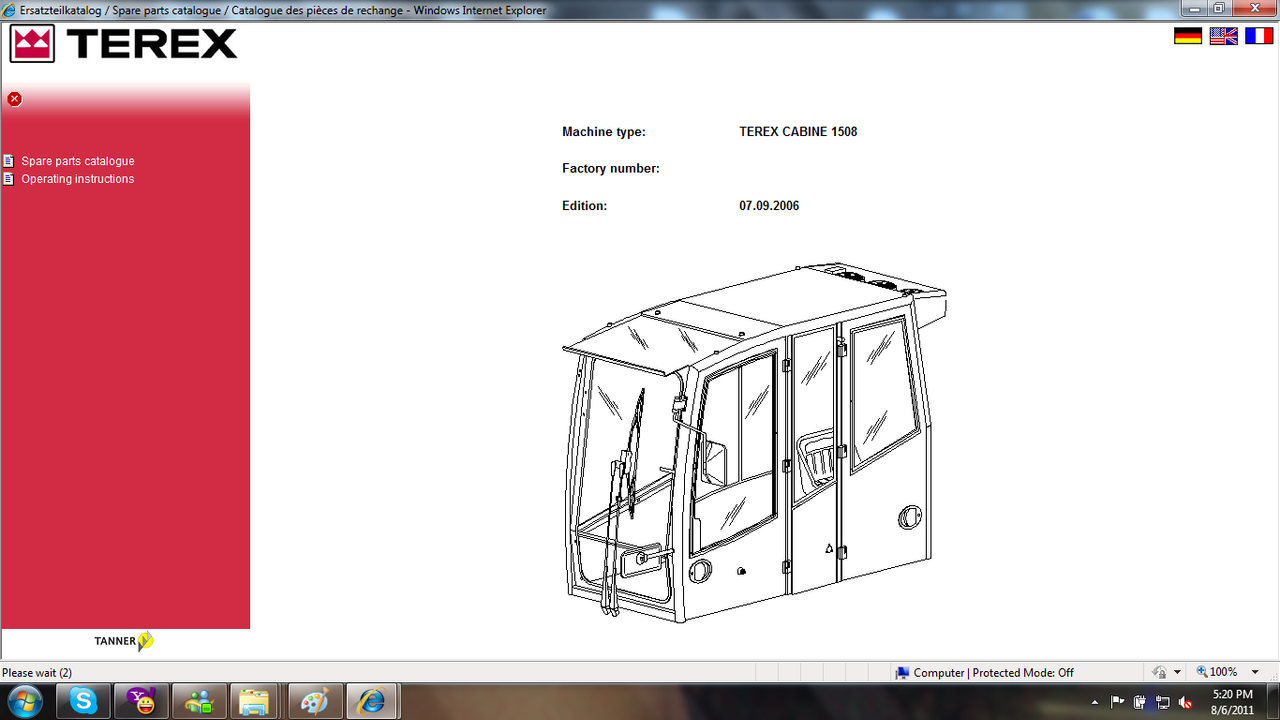This screenshot has width=1280, height=720.
Task: Open the Spare parts catalogue link
Action: pyautogui.click(x=78, y=161)
